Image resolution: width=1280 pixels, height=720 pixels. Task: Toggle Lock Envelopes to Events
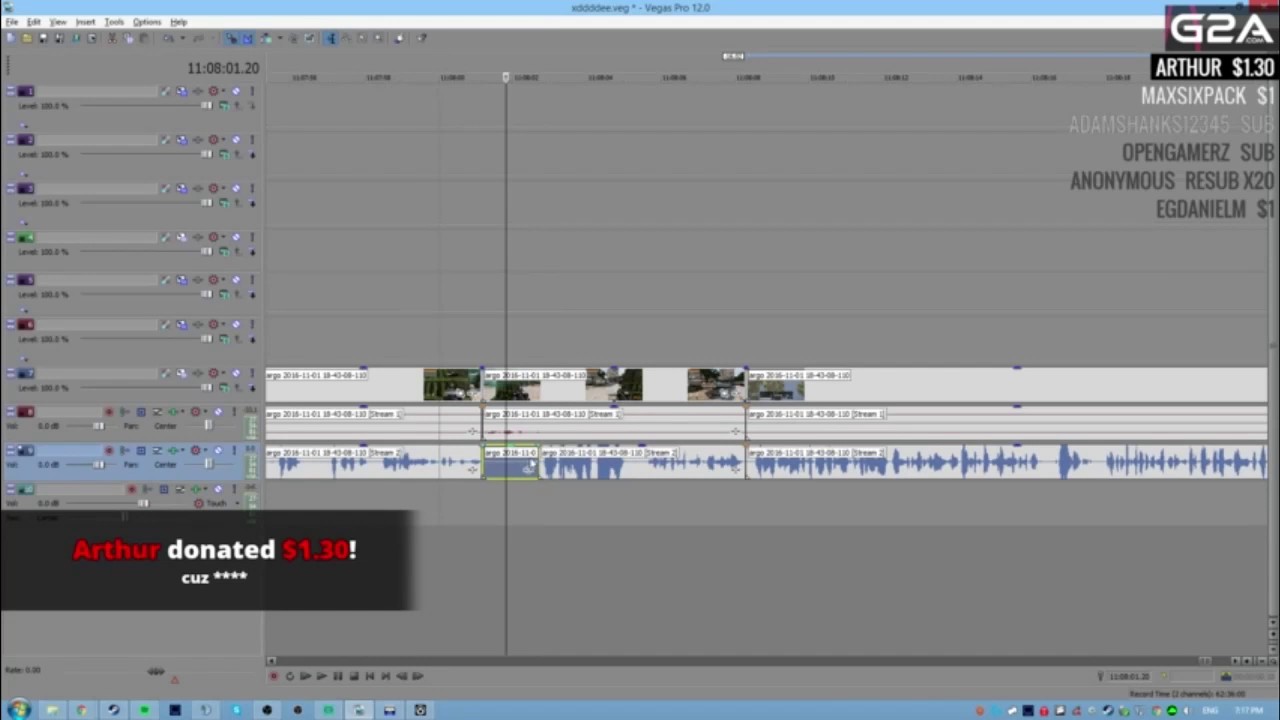pyautogui.click(x=293, y=38)
